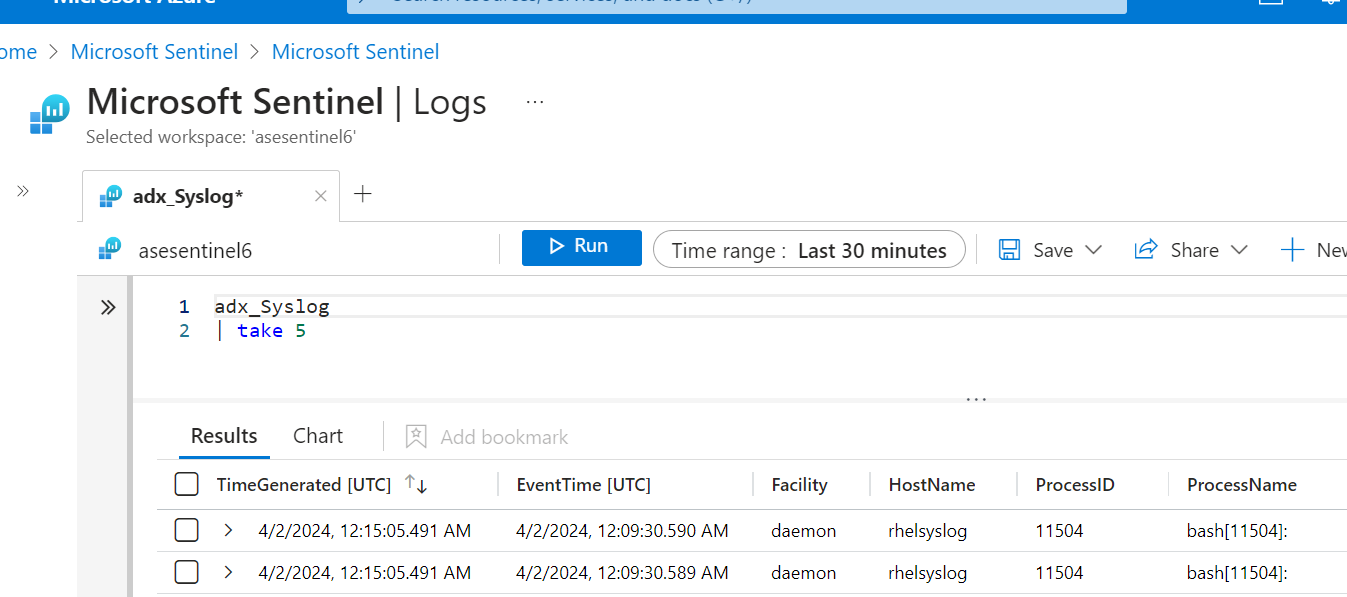Image resolution: width=1347 pixels, height=597 pixels.
Task: Close the adx_Syslog query tab
Action: [x=321, y=197]
